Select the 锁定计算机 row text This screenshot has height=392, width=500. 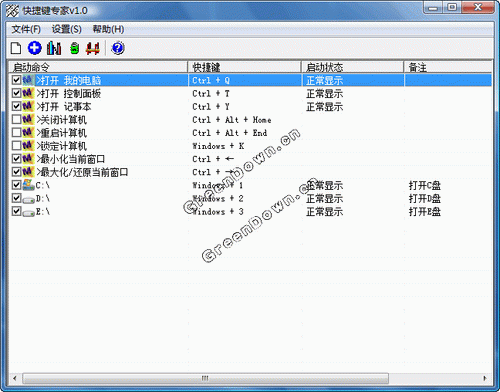coord(62,146)
